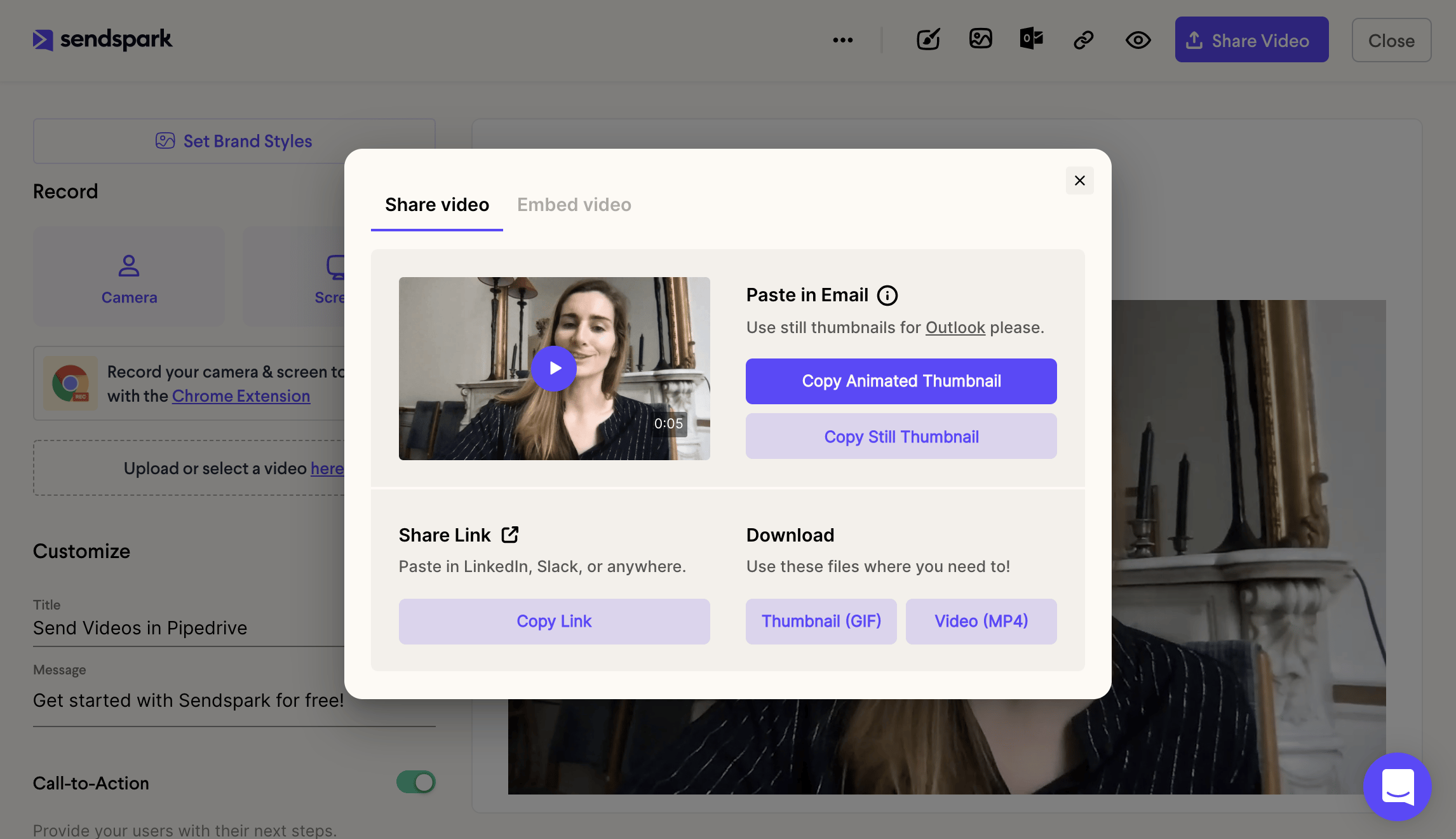This screenshot has height=839, width=1456.
Task: Open the Outlook link in dialog text
Action: coord(955,327)
